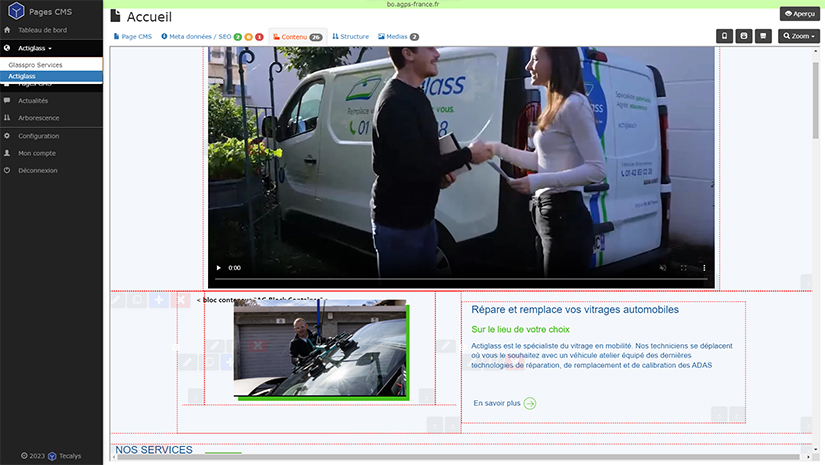Open the Medias tab
The height and width of the screenshot is (465, 825).
tap(398, 37)
